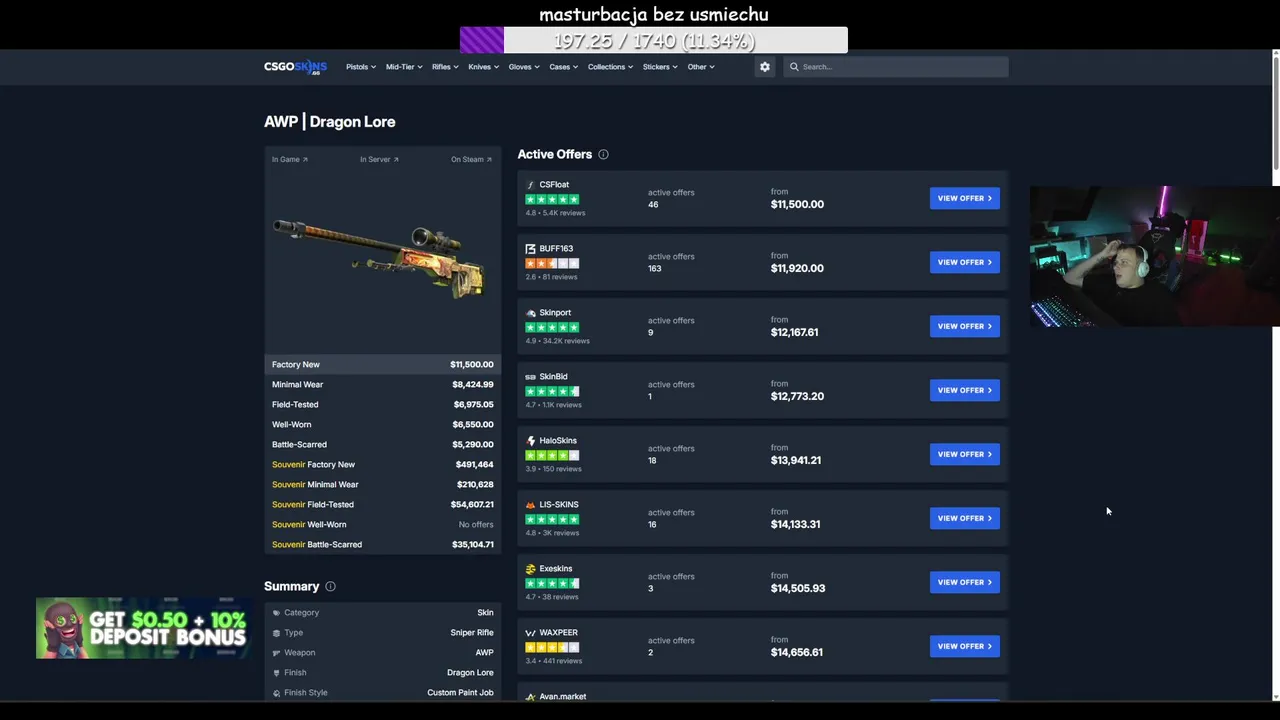View the BUFF163 offer

coord(964,262)
